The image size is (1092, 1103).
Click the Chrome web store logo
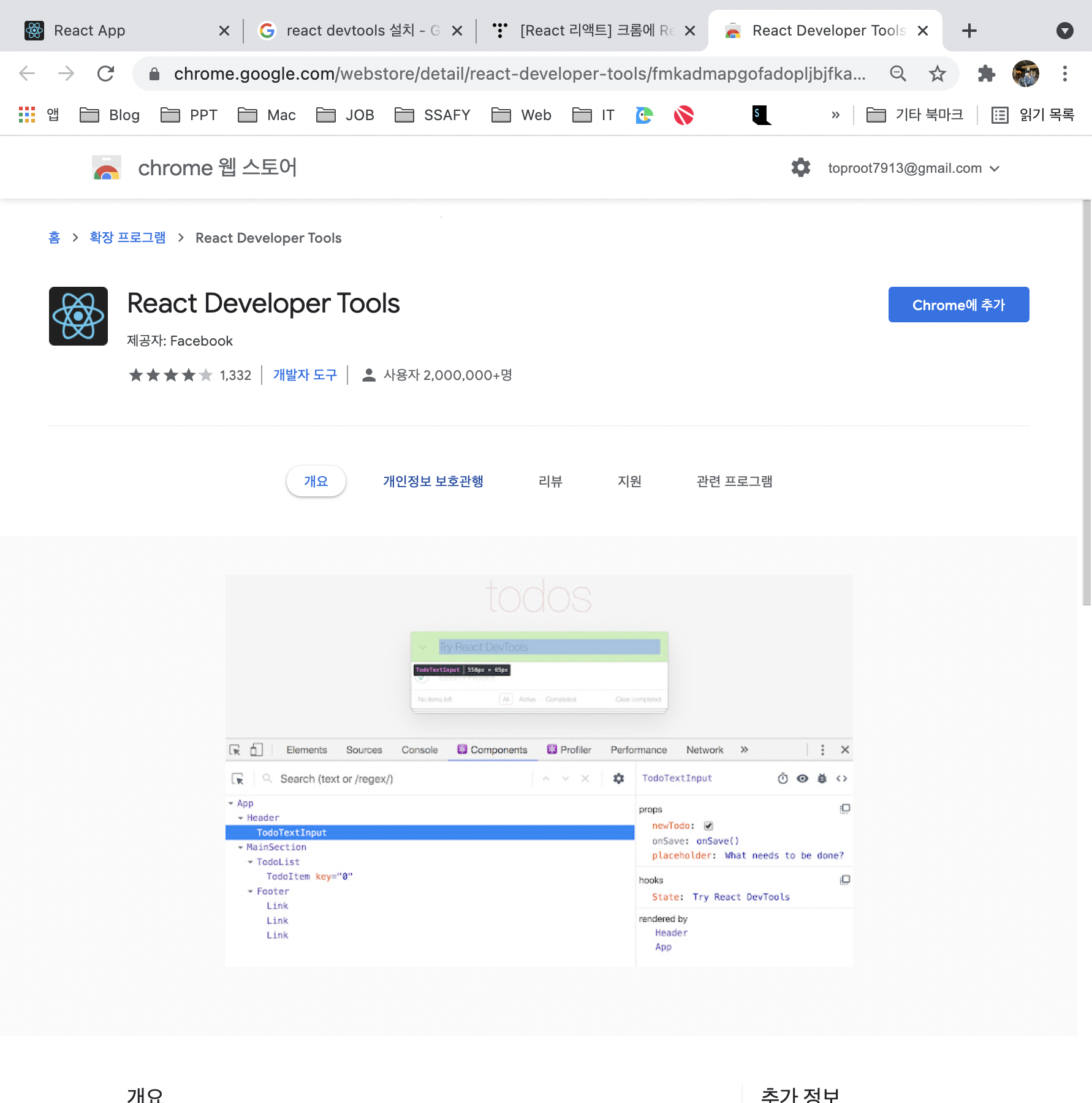(x=107, y=167)
